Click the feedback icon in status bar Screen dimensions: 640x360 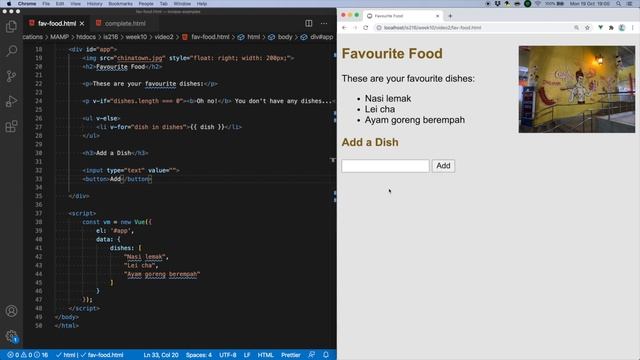click(311, 355)
